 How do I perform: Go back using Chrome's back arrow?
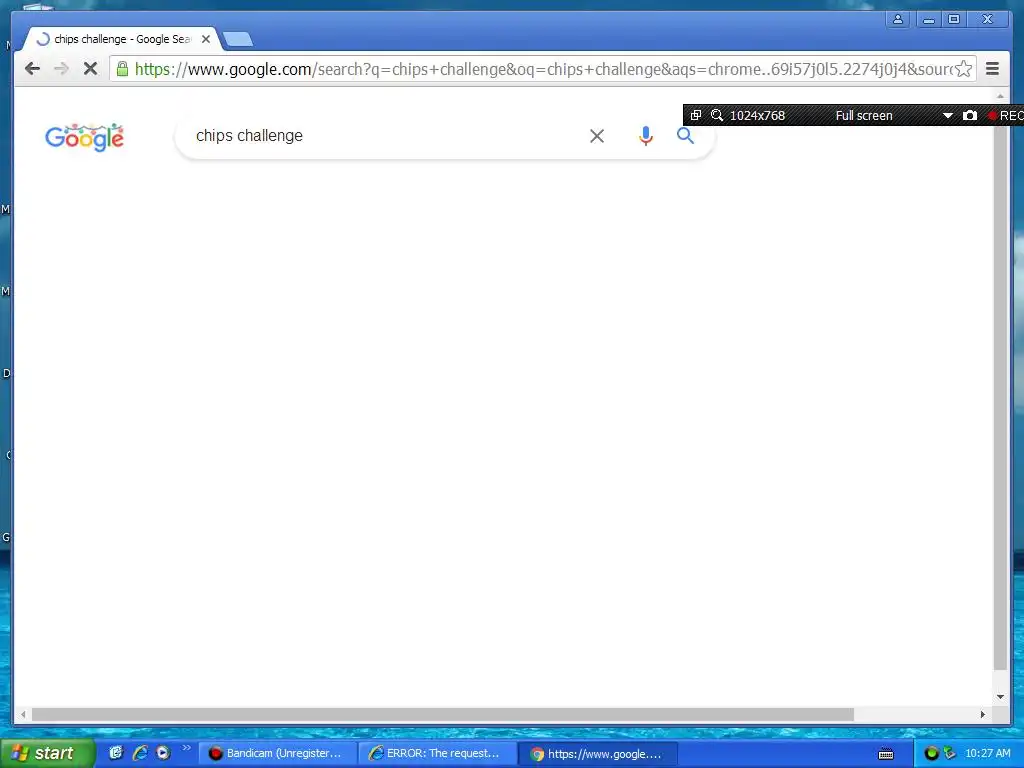(32, 69)
